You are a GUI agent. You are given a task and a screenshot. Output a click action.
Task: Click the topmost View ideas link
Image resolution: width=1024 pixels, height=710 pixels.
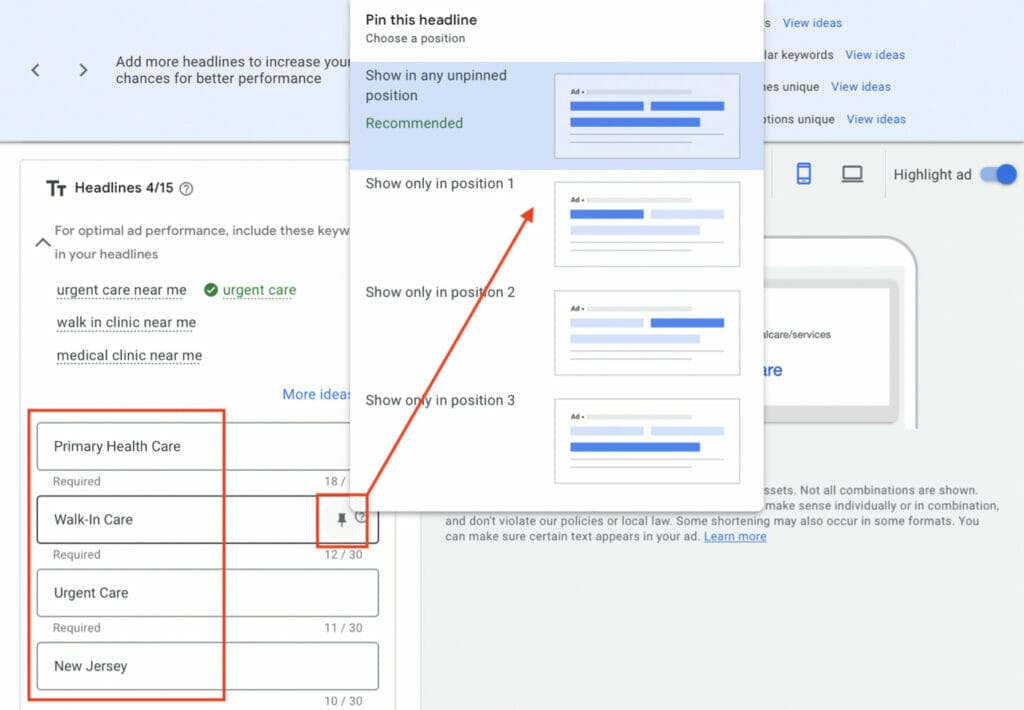coord(814,22)
